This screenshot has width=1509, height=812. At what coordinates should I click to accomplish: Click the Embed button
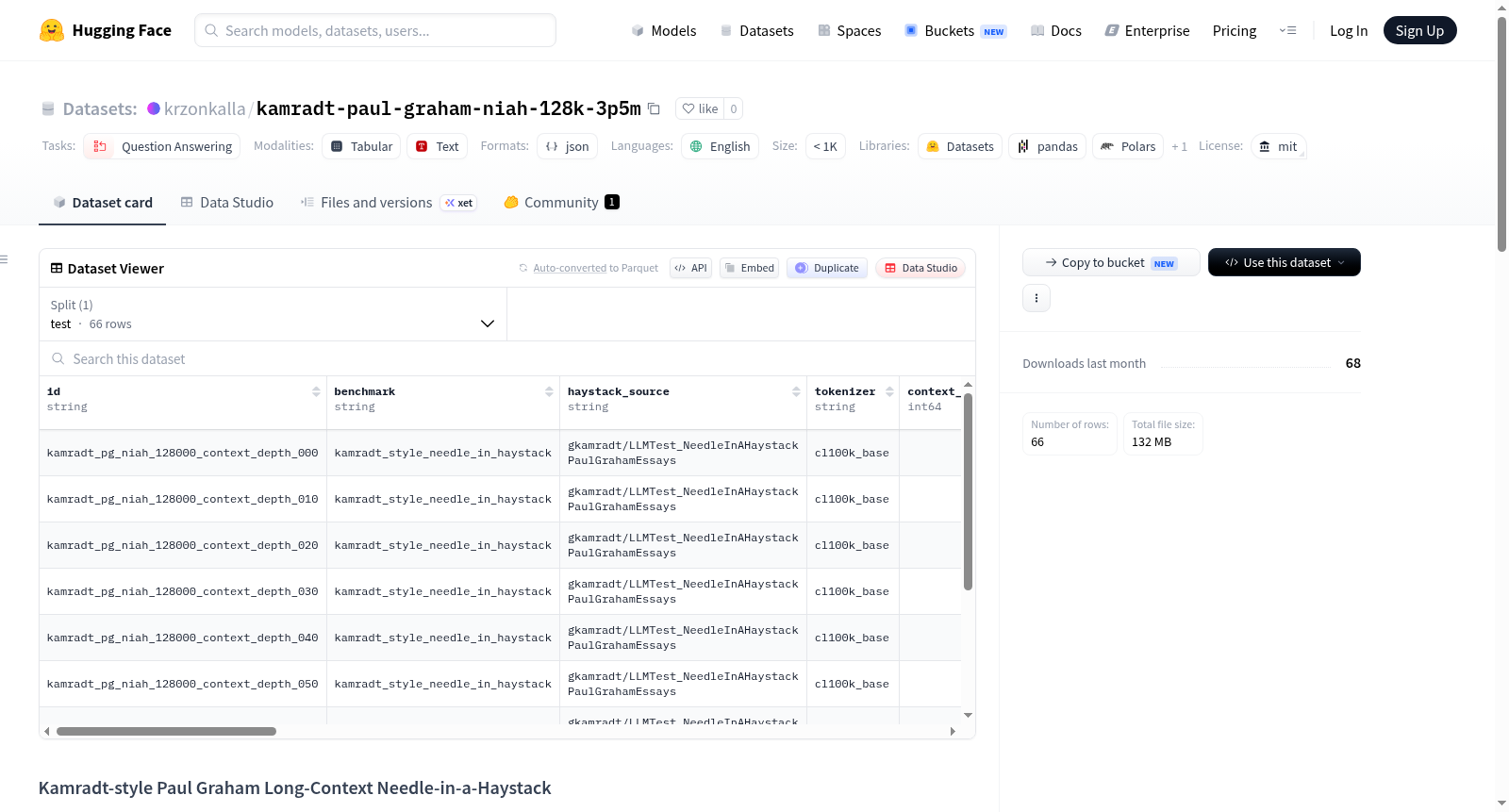coord(750,268)
